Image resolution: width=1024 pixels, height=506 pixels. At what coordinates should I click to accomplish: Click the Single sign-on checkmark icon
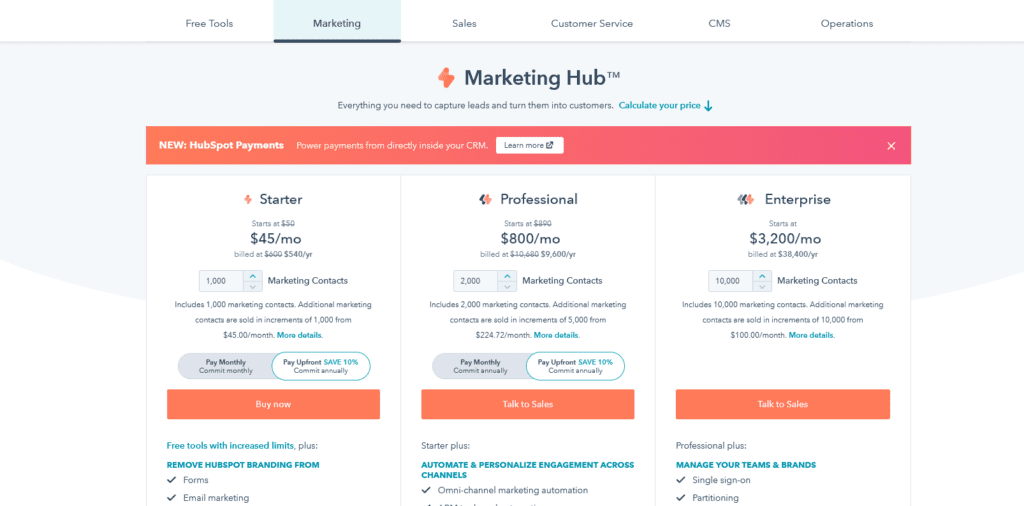click(681, 480)
